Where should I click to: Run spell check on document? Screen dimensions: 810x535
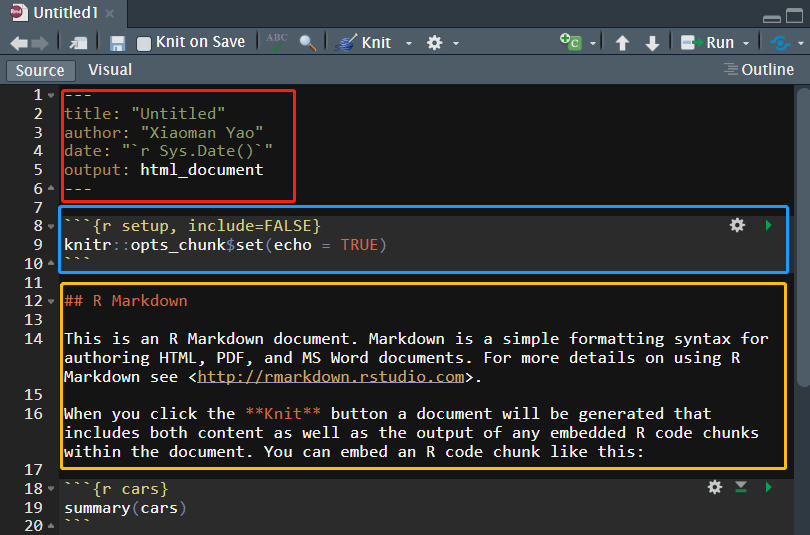pyautogui.click(x=277, y=42)
